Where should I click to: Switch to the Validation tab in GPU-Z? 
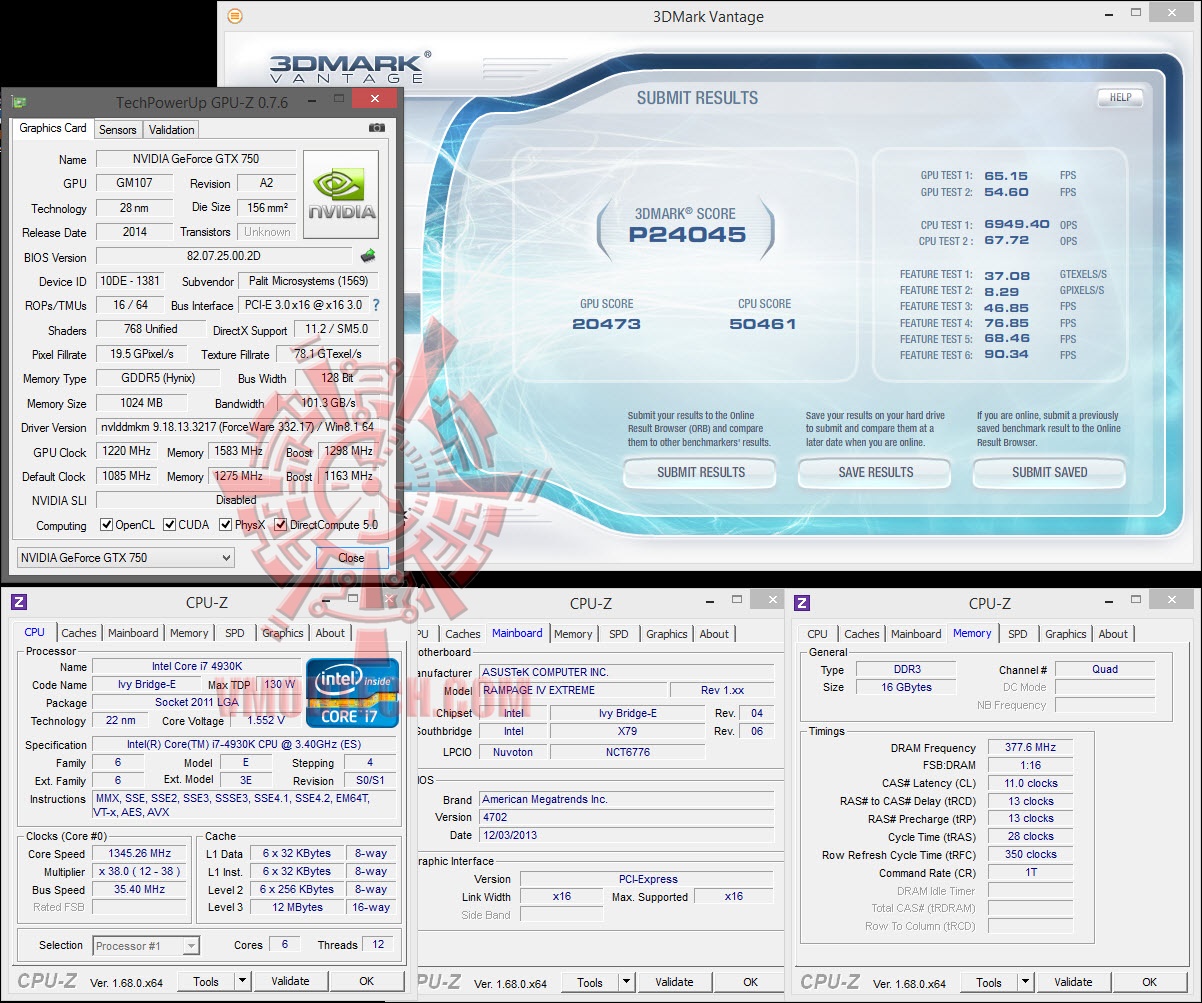pyautogui.click(x=172, y=130)
